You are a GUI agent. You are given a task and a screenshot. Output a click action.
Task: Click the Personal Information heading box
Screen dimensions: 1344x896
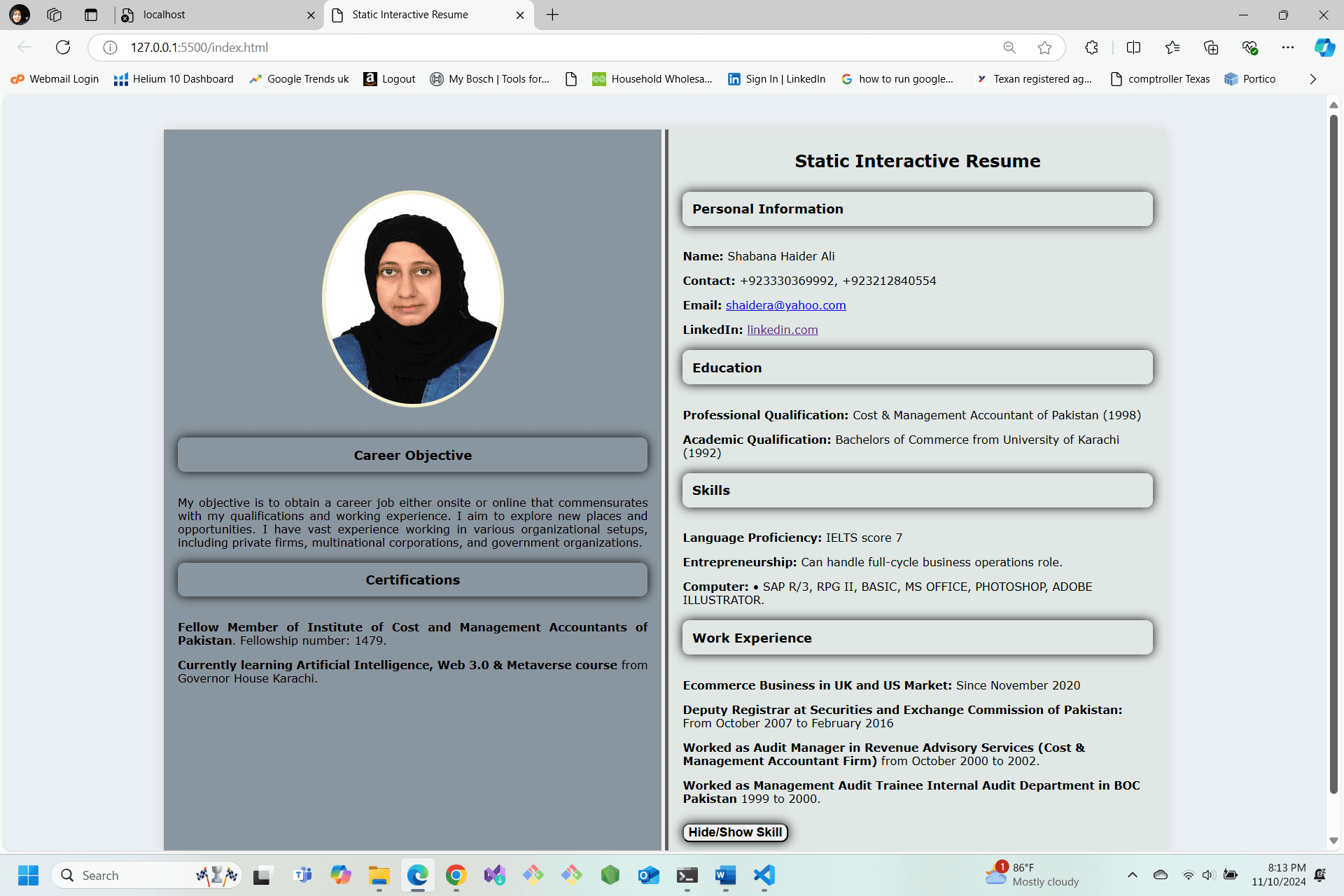(x=917, y=209)
